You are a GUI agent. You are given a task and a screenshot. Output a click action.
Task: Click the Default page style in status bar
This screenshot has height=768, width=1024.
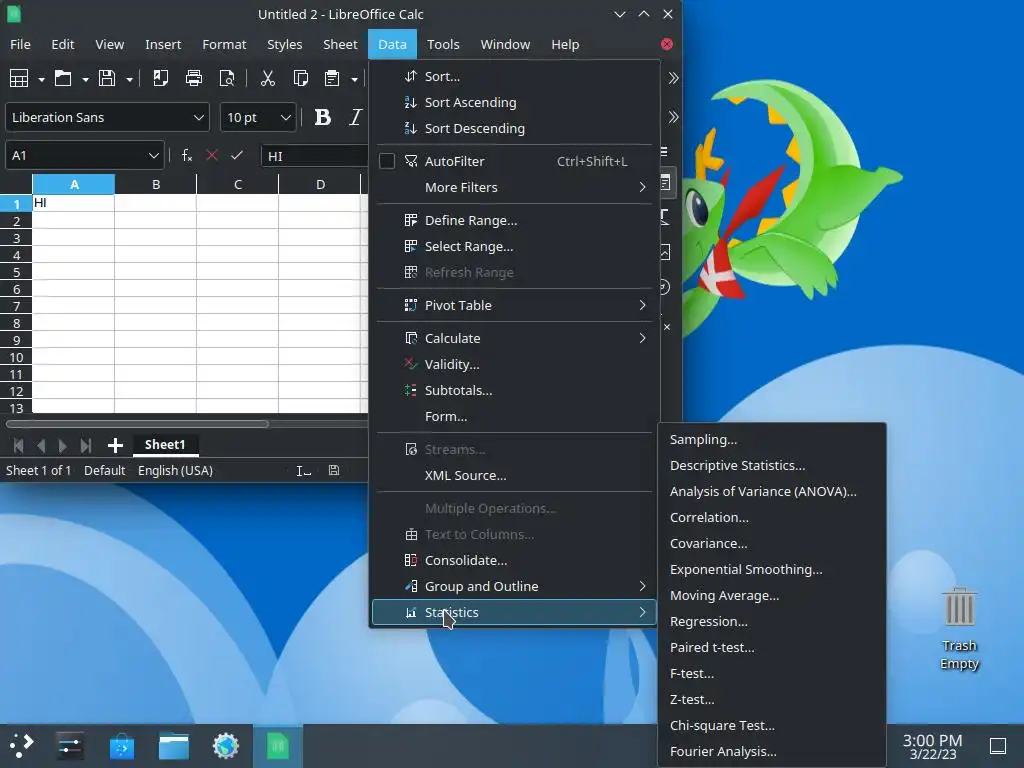tap(104, 471)
